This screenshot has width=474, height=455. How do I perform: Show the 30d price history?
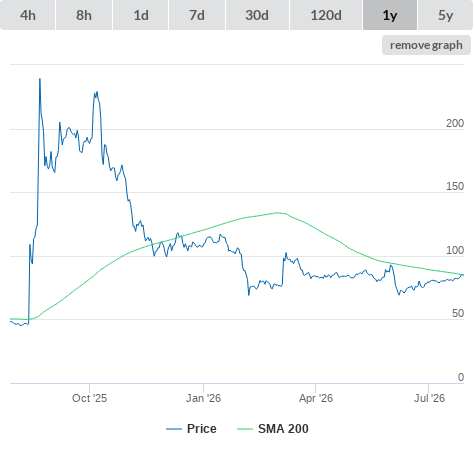[x=257, y=15]
